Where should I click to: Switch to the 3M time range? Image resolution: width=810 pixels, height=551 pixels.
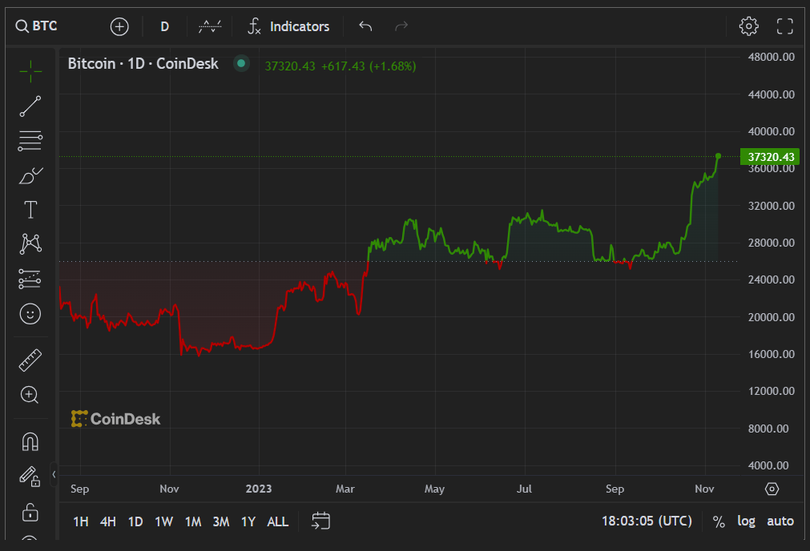(x=221, y=521)
